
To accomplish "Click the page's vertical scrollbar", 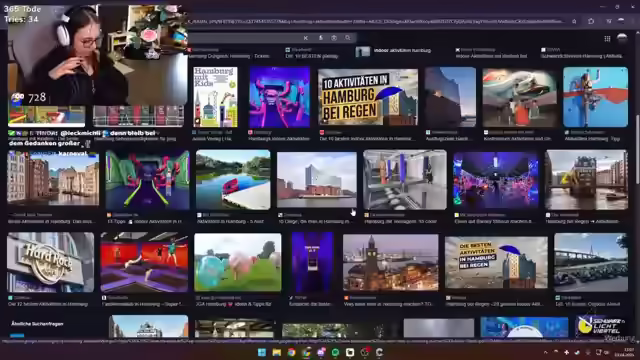I will (x=637, y=151).
